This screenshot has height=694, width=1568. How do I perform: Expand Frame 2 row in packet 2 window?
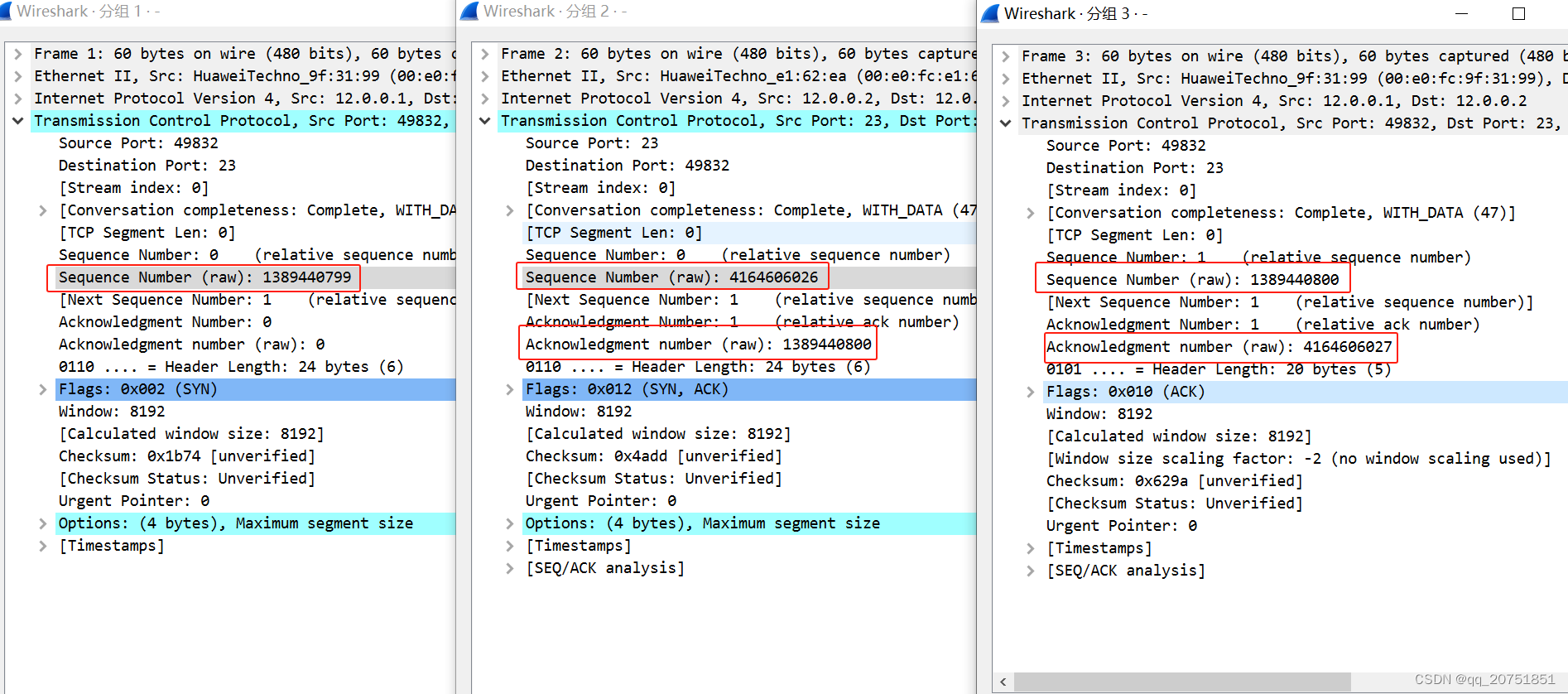click(x=485, y=54)
